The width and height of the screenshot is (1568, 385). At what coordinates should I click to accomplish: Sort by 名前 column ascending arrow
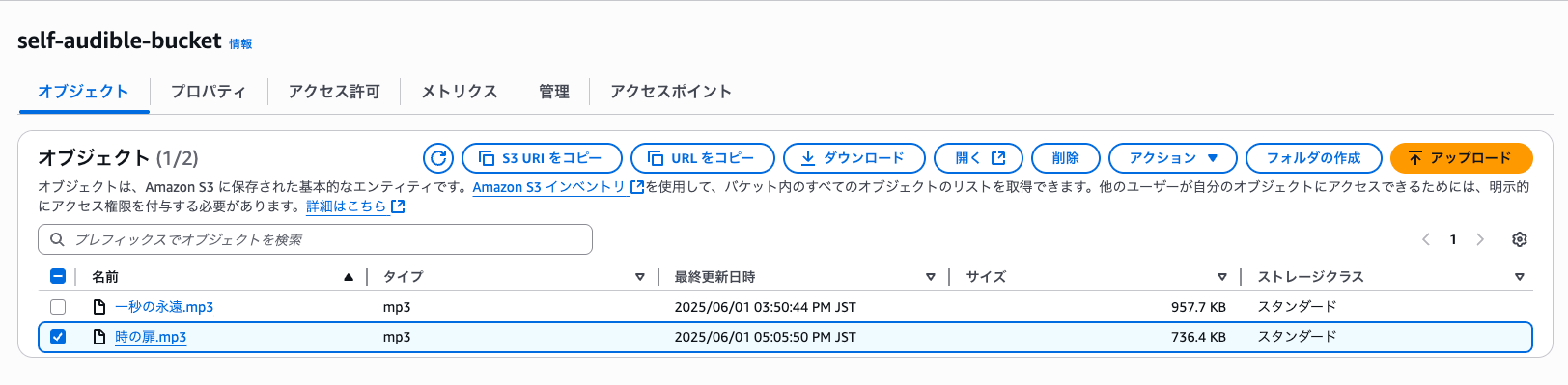(349, 277)
